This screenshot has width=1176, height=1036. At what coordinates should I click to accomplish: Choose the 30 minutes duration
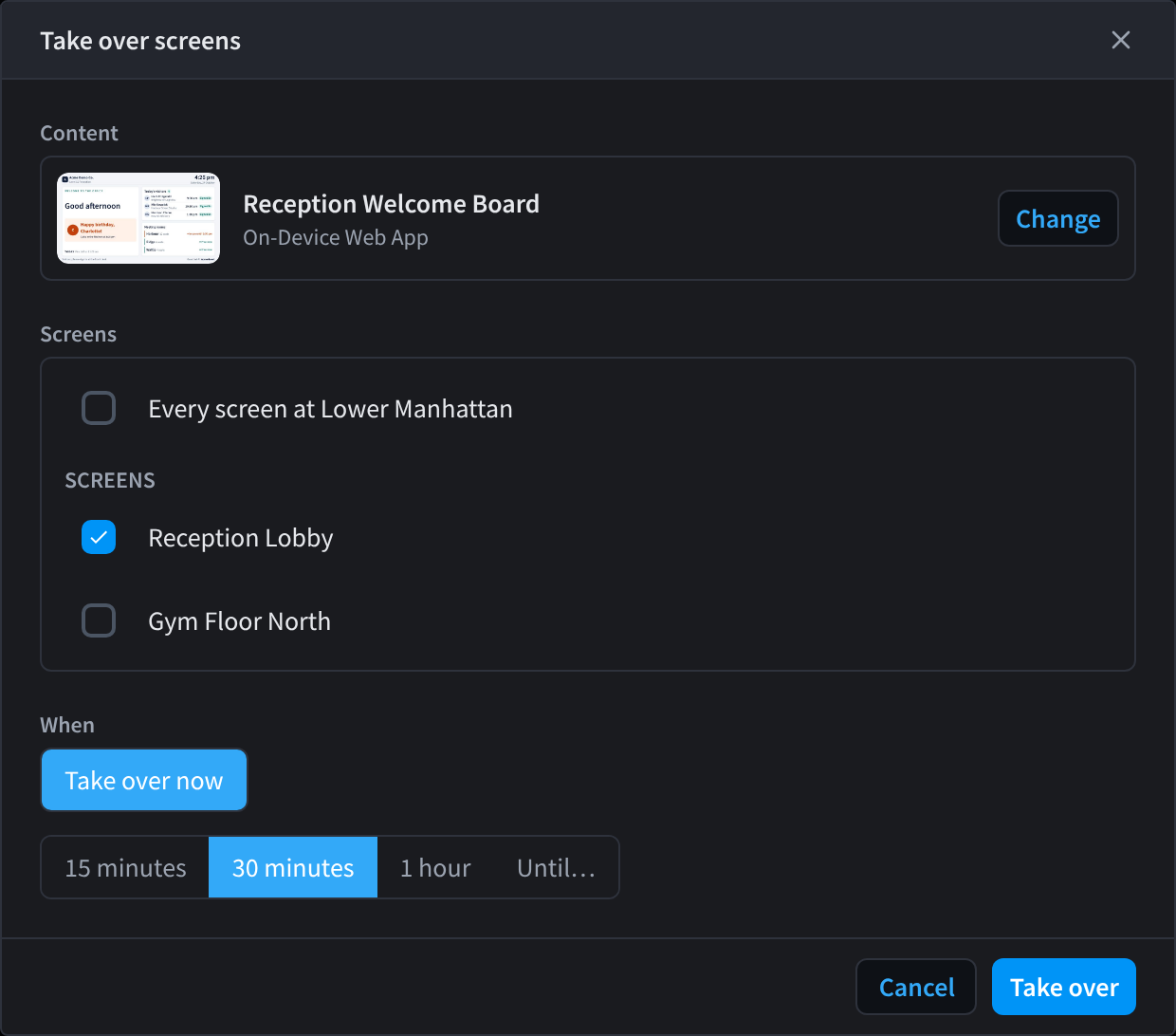point(293,867)
